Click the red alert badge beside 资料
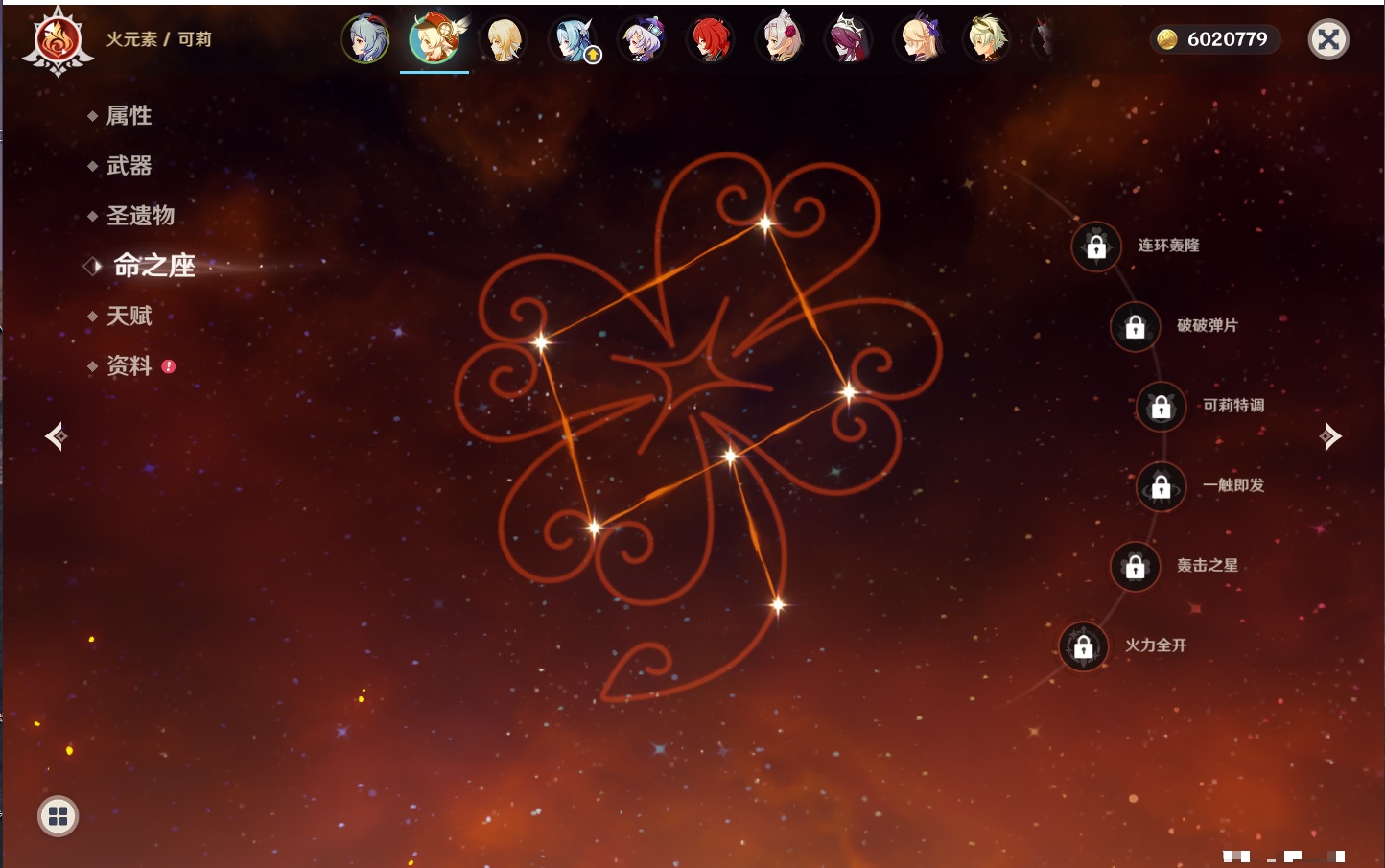This screenshot has width=1385, height=868. click(x=169, y=366)
